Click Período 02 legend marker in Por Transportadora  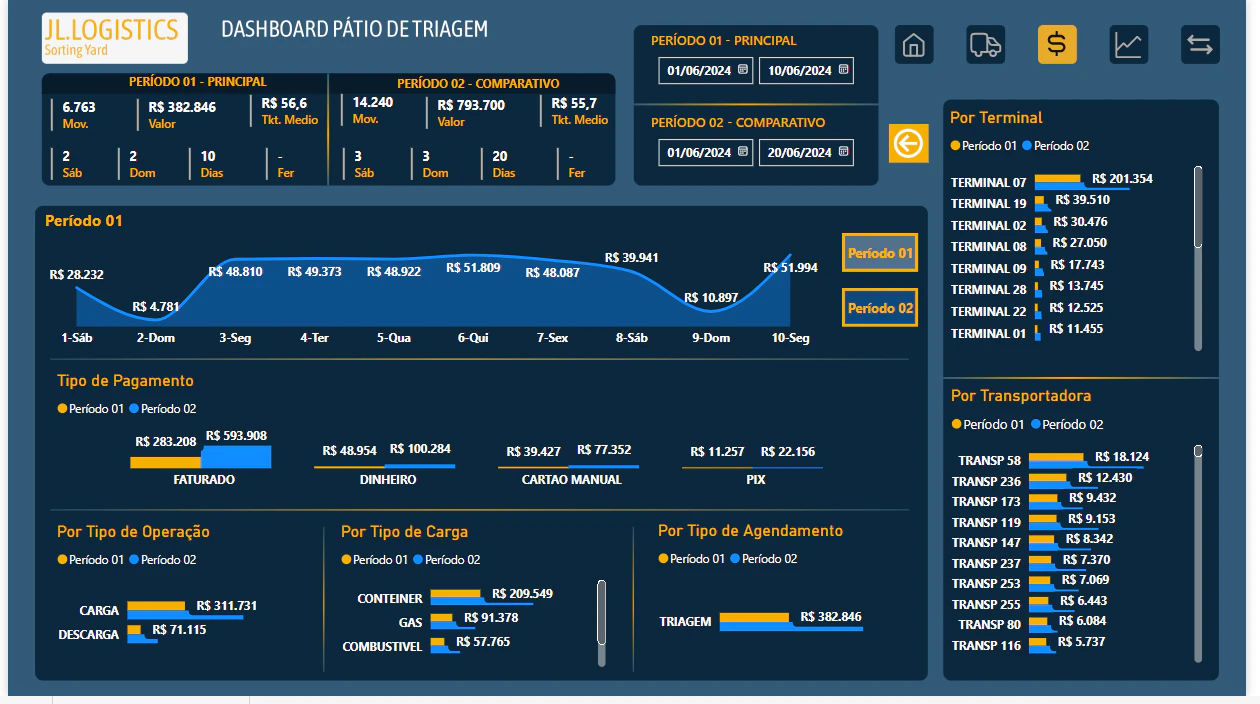click(x=1036, y=424)
